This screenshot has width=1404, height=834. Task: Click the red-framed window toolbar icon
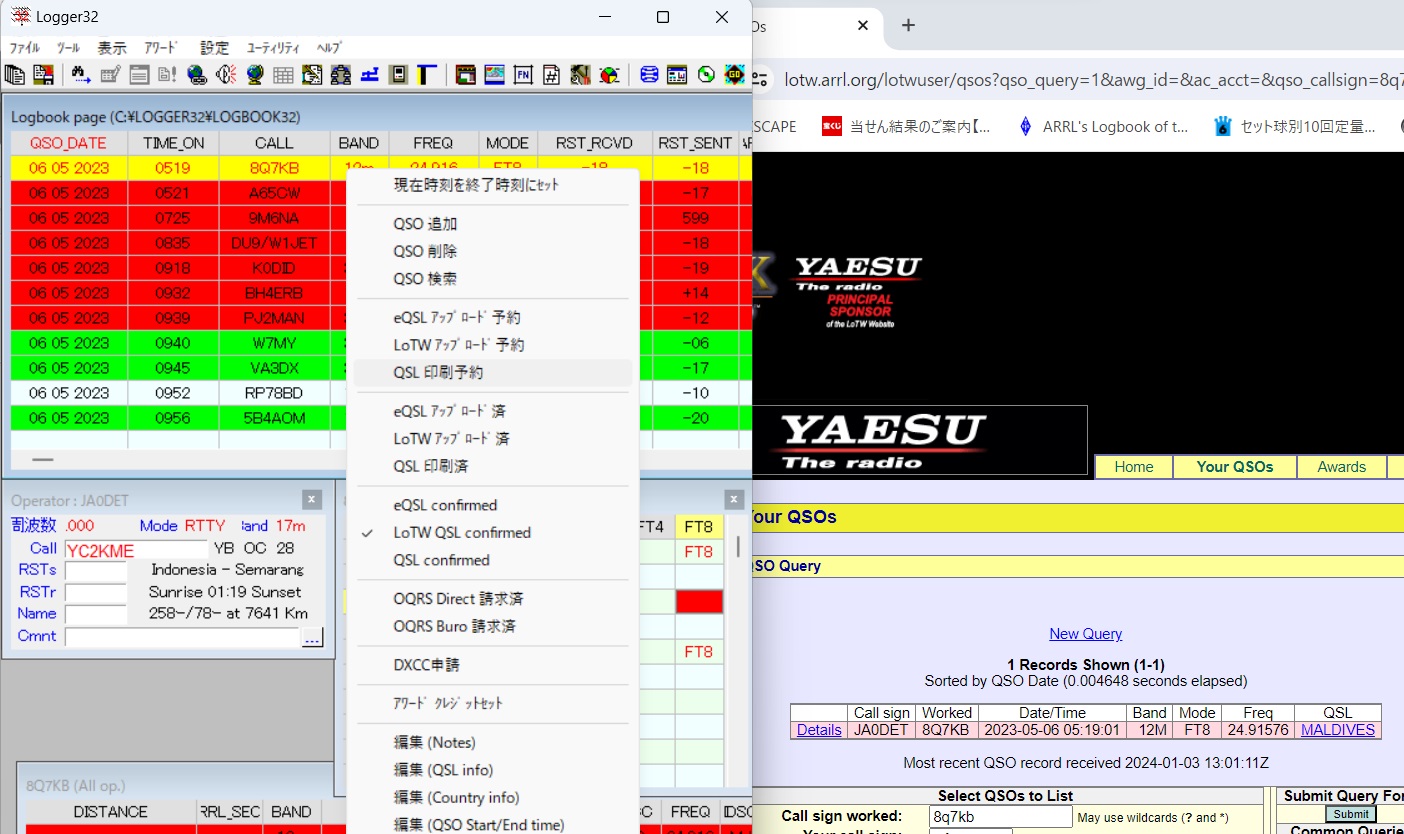(x=465, y=74)
